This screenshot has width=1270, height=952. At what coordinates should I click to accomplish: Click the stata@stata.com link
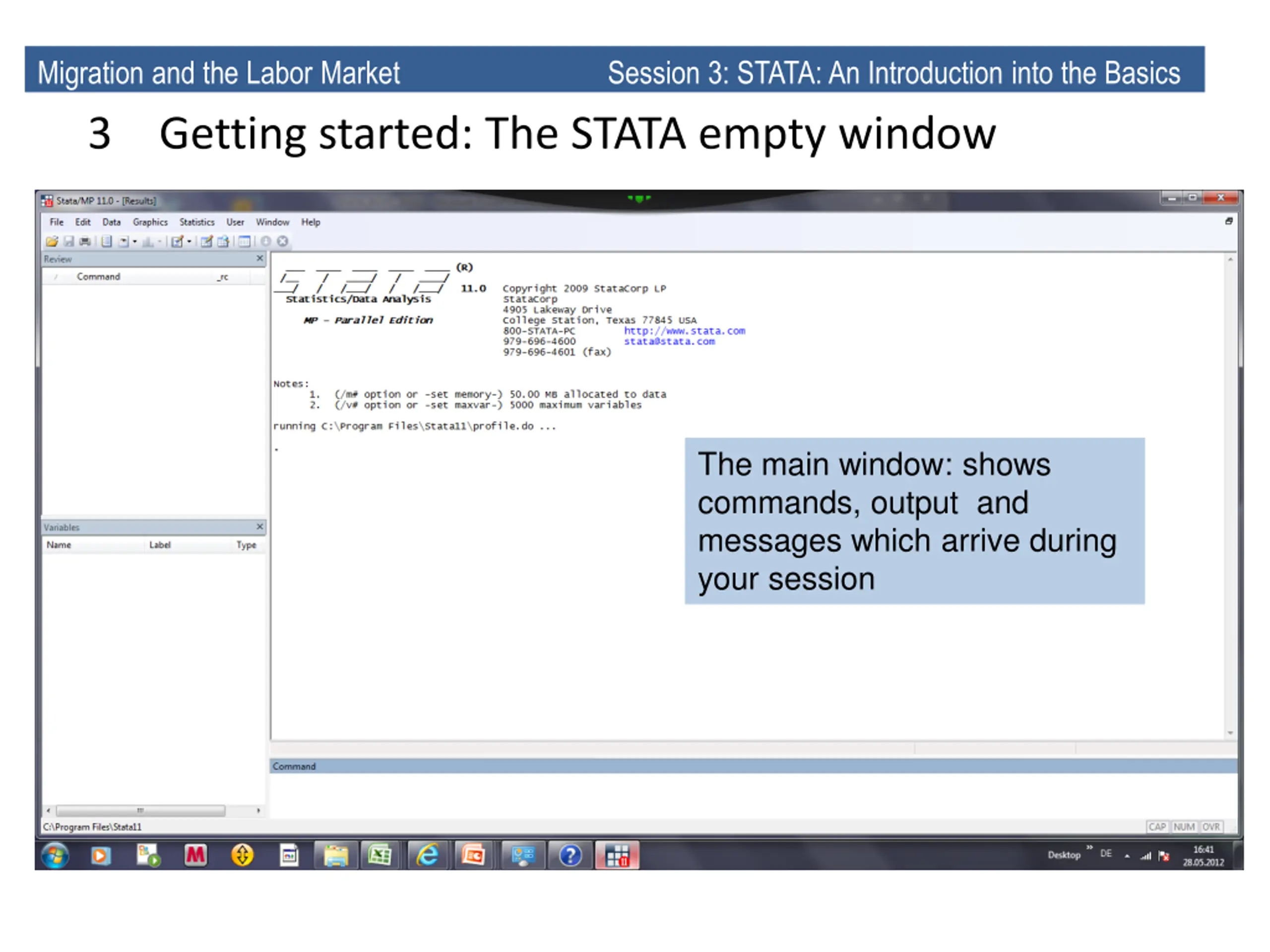point(669,342)
